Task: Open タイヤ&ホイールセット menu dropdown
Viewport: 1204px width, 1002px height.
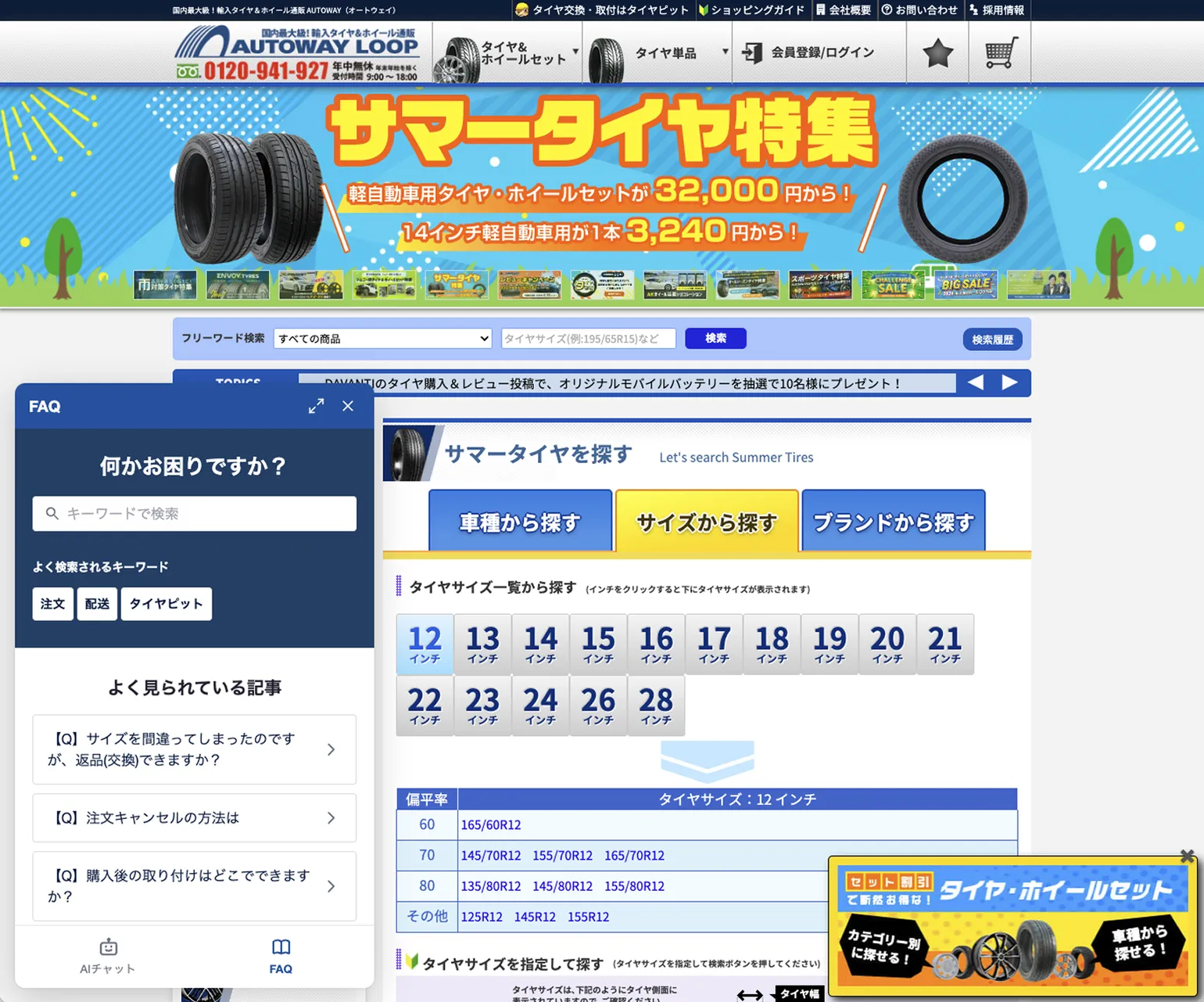Action: [508, 53]
